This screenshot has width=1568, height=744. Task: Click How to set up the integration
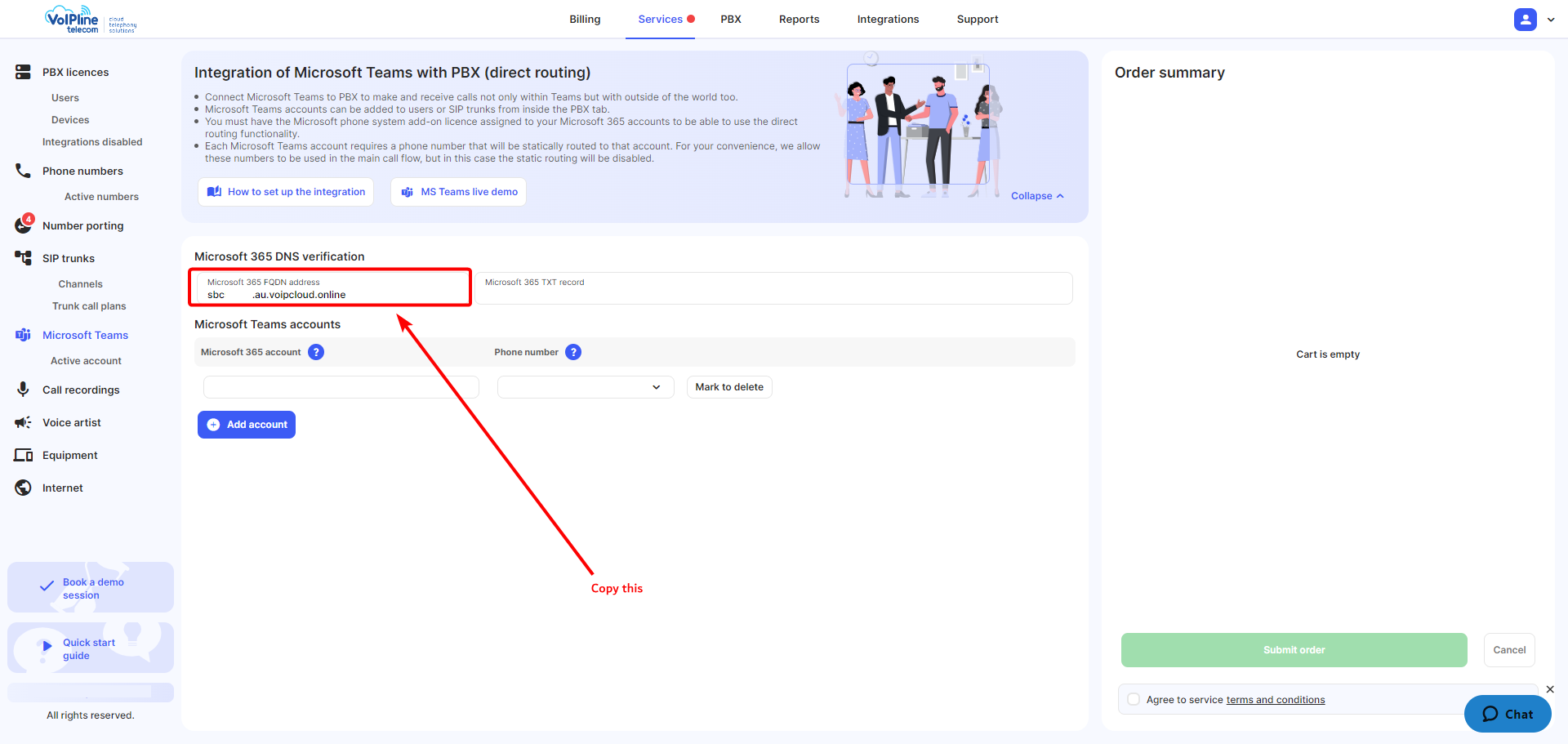(286, 192)
